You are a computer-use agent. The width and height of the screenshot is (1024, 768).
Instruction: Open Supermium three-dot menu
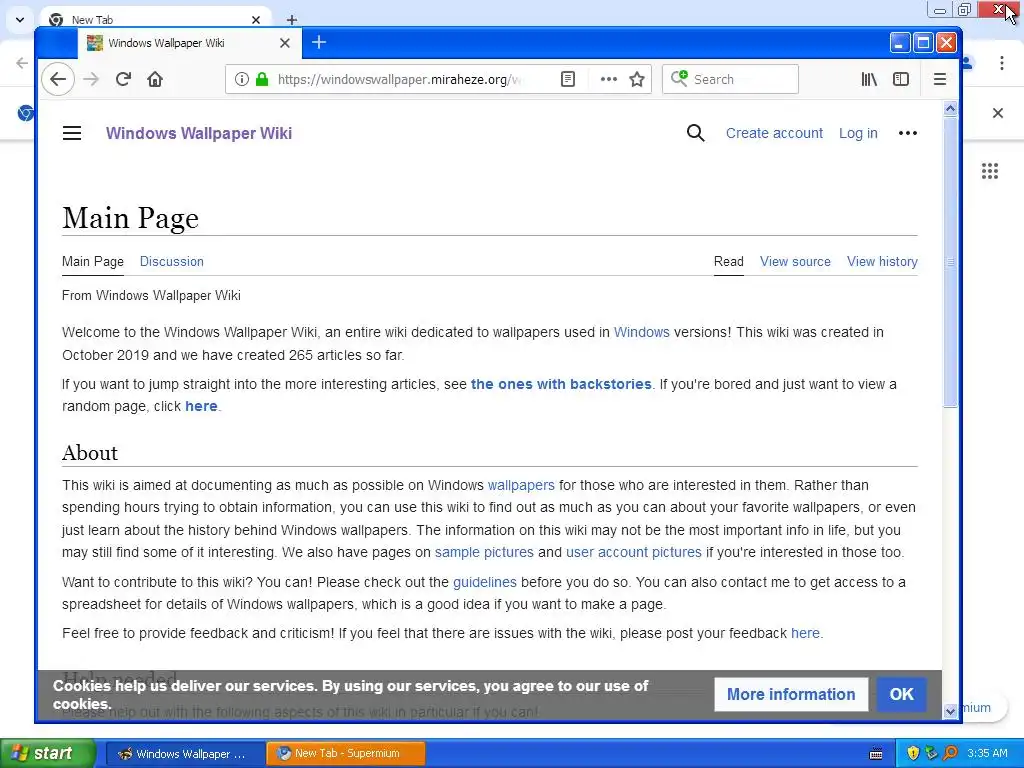click(1002, 63)
